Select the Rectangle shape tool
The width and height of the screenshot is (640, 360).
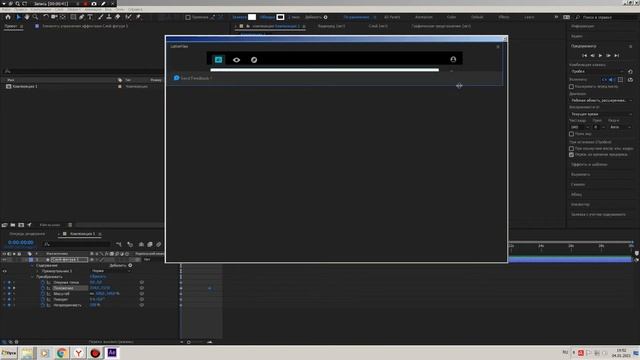tap(73, 17)
